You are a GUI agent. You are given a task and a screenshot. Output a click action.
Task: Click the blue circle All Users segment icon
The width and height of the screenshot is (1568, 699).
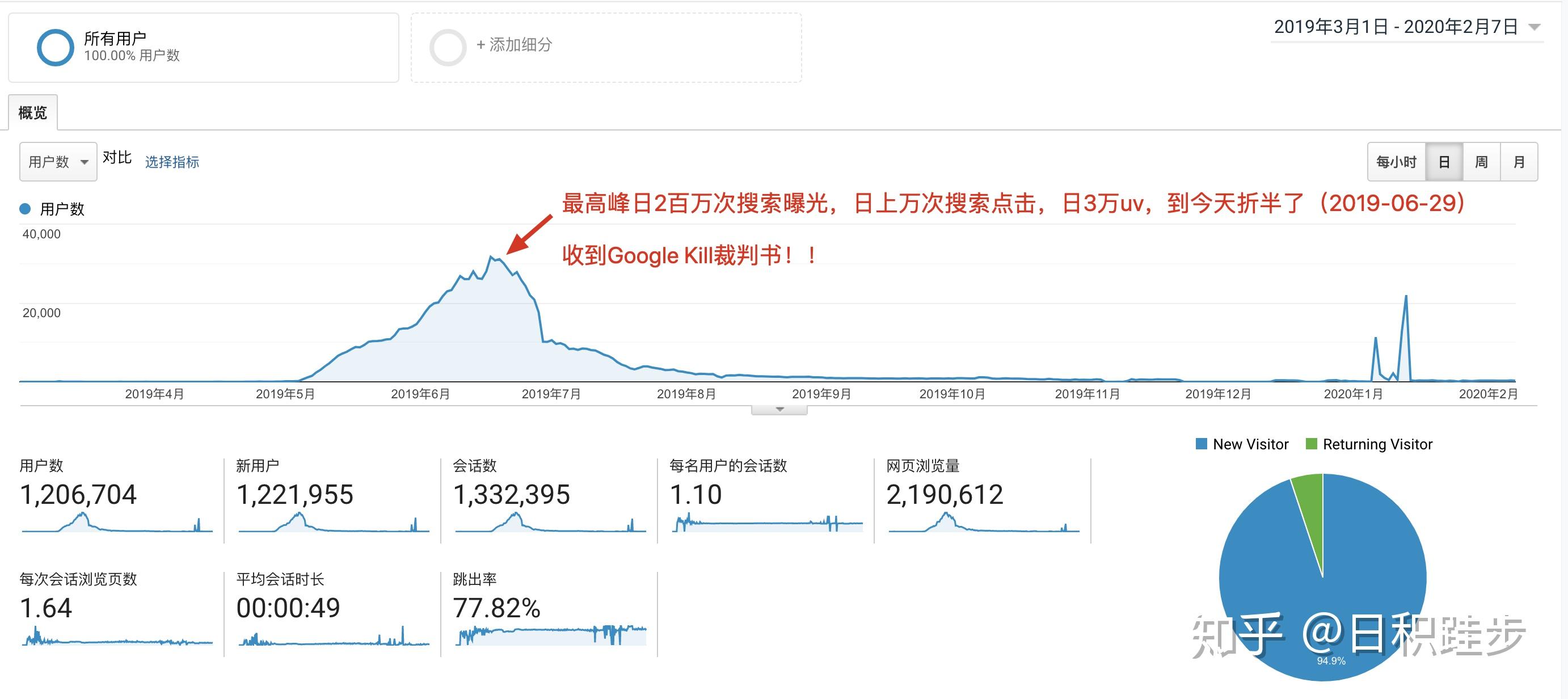pyautogui.click(x=55, y=48)
